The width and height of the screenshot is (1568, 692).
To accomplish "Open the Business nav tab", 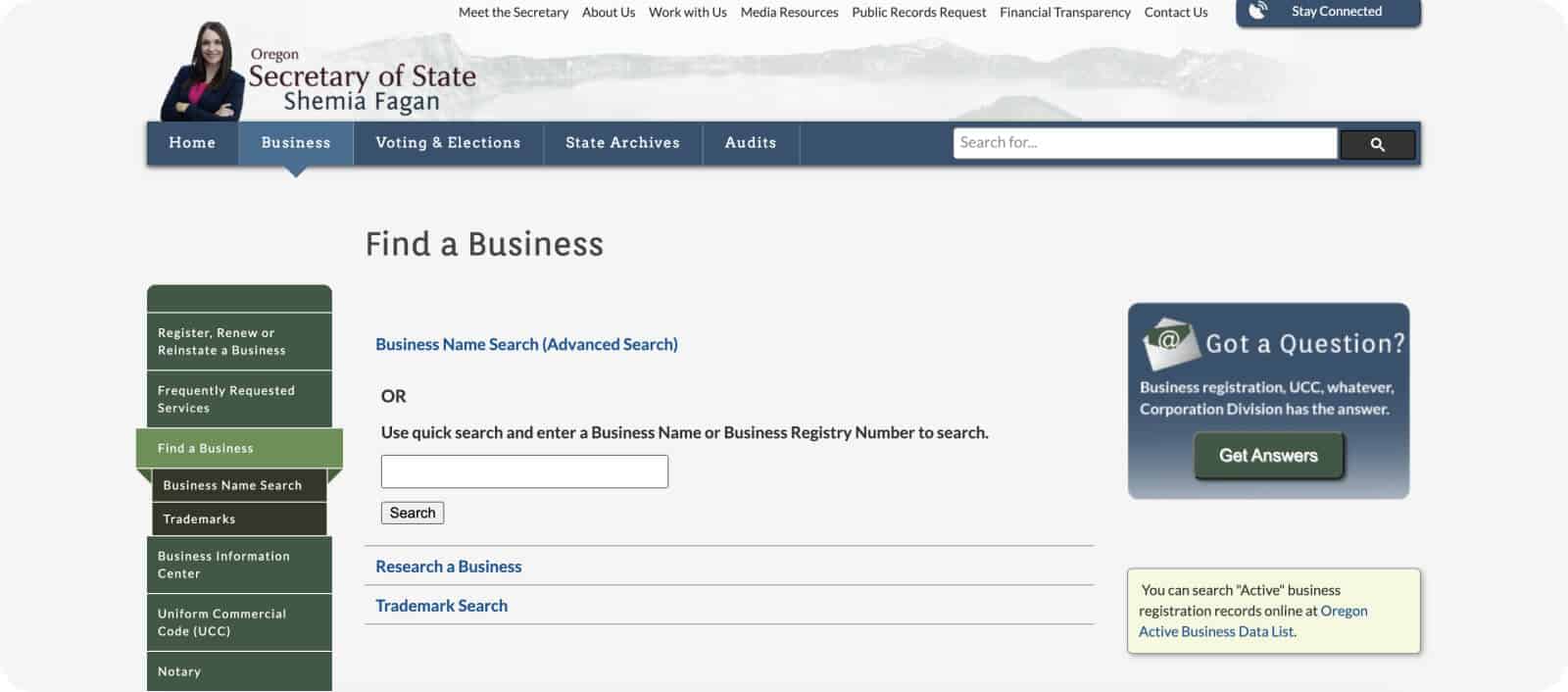I will [x=296, y=143].
